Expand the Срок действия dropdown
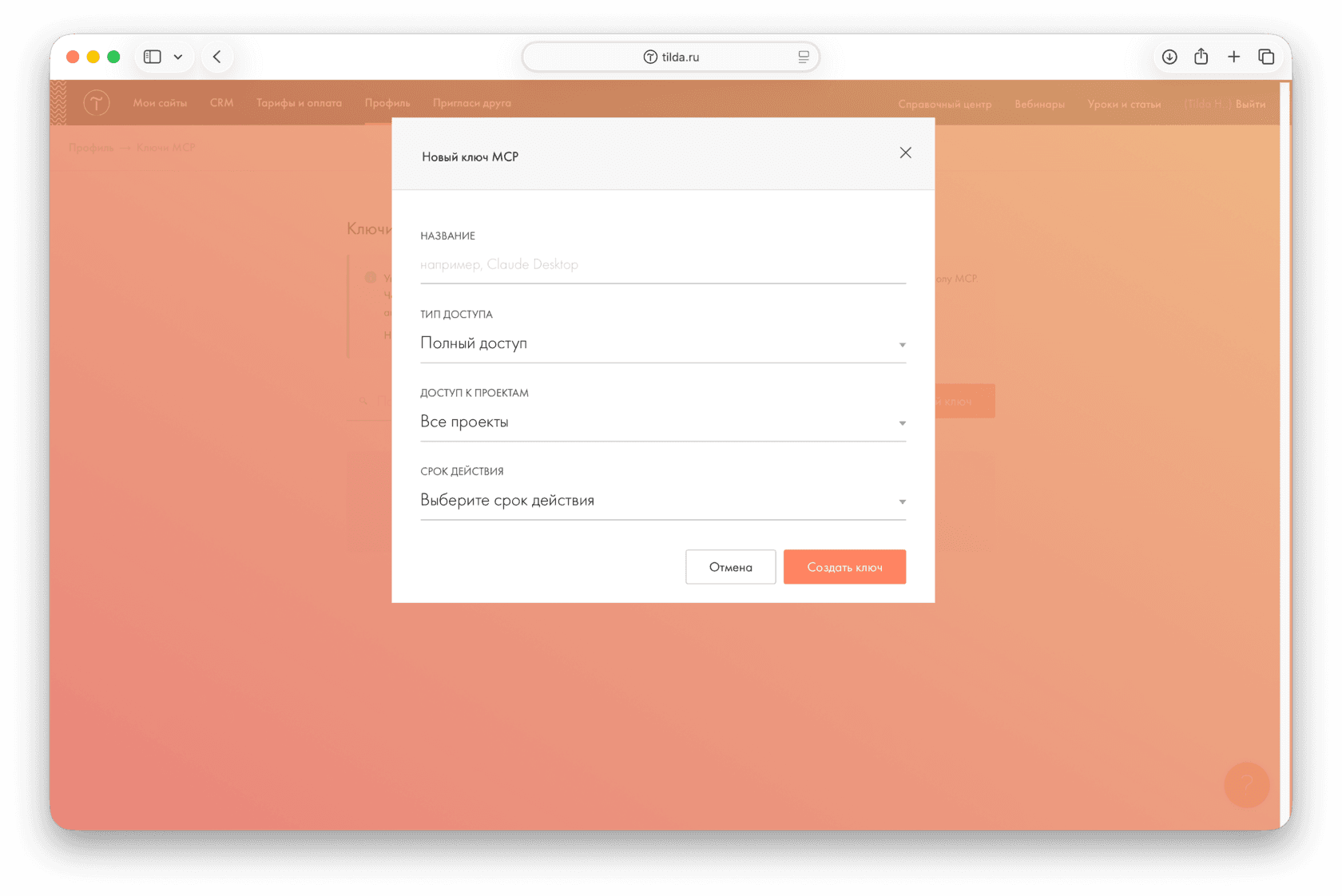Screen dimensions: 1342x896 click(663, 501)
